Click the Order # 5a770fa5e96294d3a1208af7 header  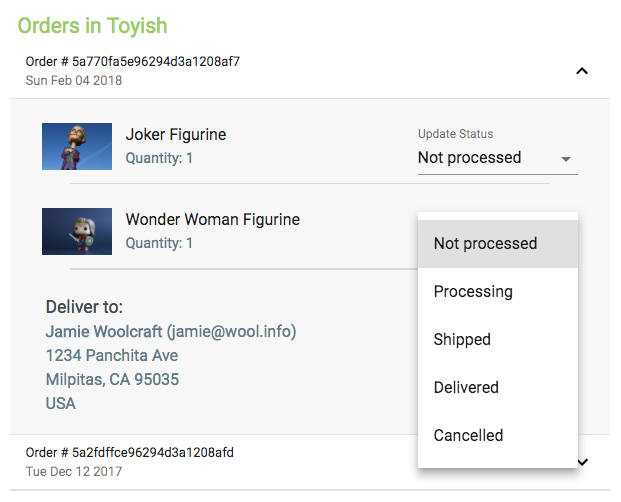(133, 62)
